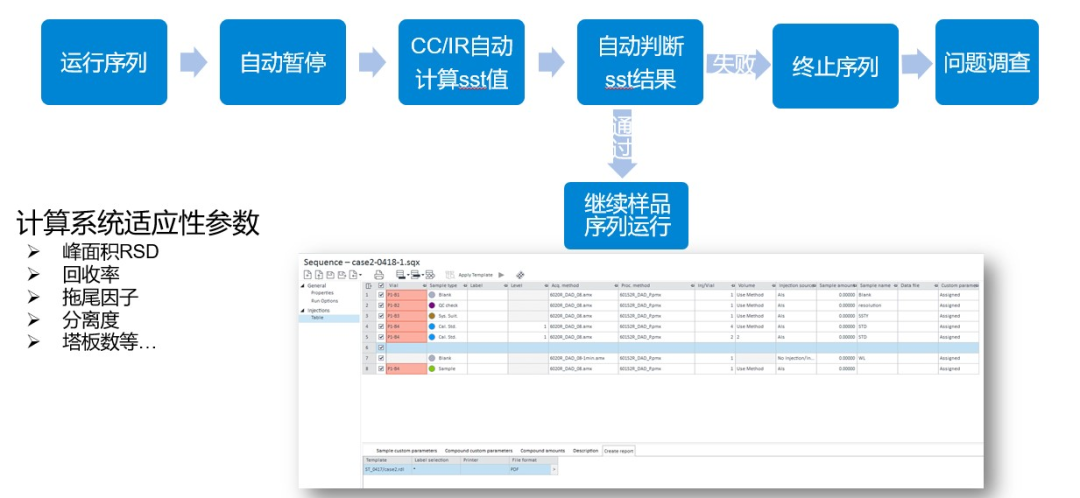This screenshot has width=1080, height=498.
Task: Toggle checkbox for row 5 Cal. Std.
Action: (x=381, y=337)
